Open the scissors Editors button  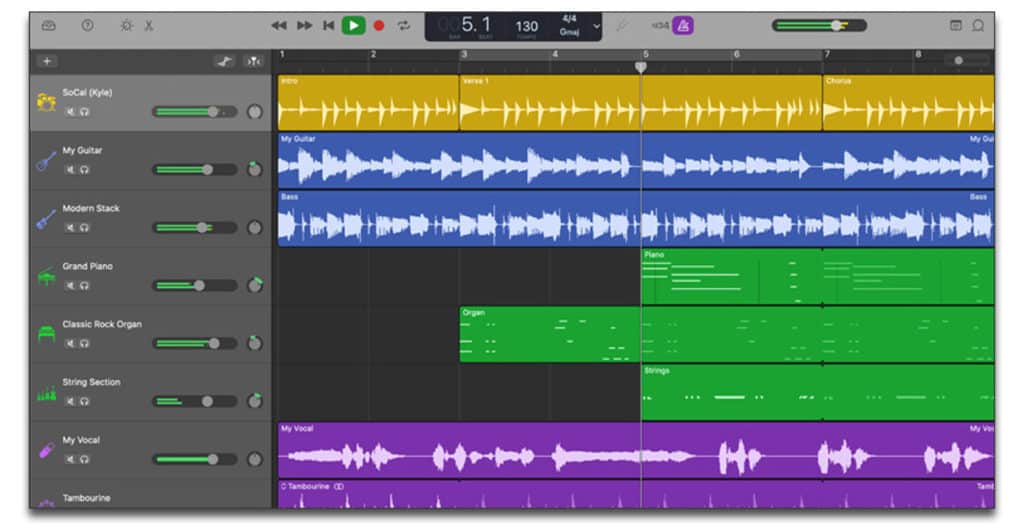(149, 25)
